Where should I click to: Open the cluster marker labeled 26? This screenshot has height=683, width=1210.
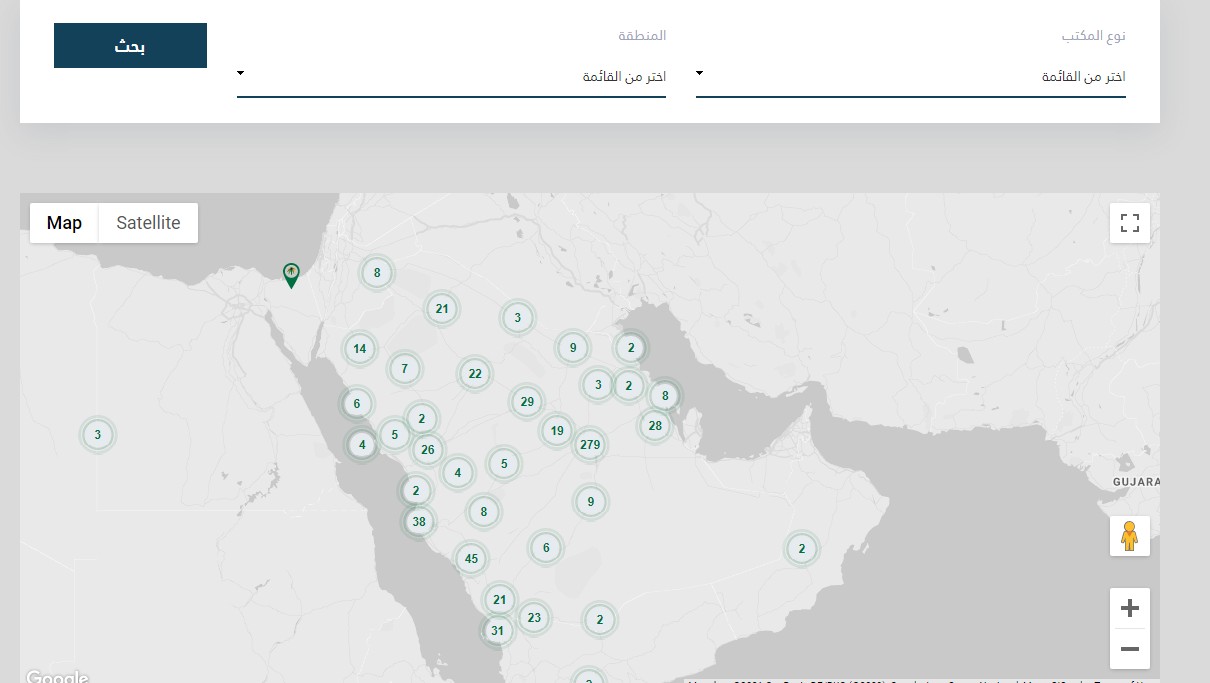coord(428,449)
